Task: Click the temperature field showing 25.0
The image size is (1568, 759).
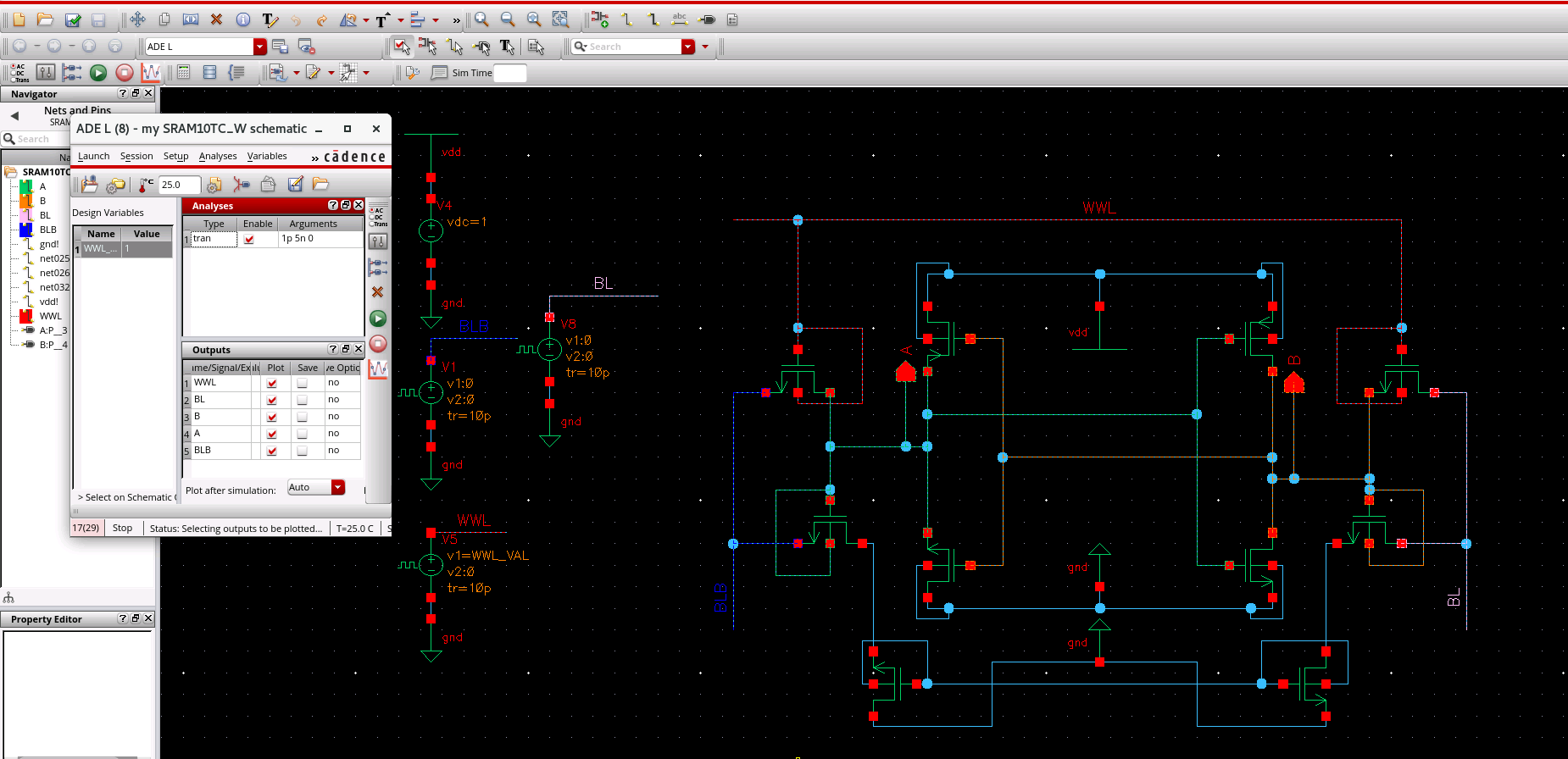Action: [179, 185]
